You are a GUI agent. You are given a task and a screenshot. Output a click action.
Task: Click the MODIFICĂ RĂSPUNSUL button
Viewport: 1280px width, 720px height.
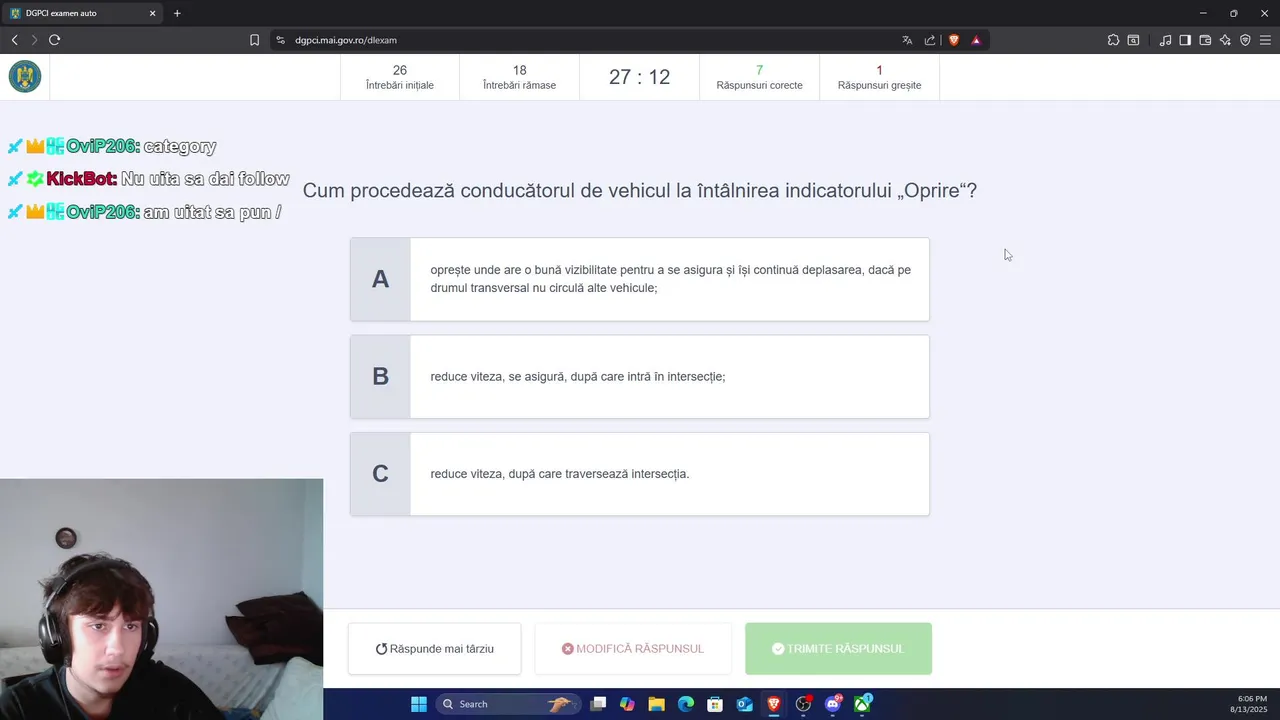pyautogui.click(x=633, y=648)
